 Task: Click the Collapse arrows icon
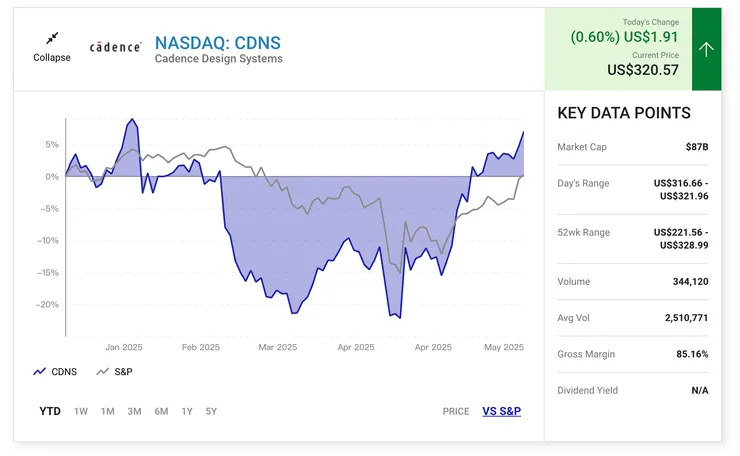click(x=52, y=38)
